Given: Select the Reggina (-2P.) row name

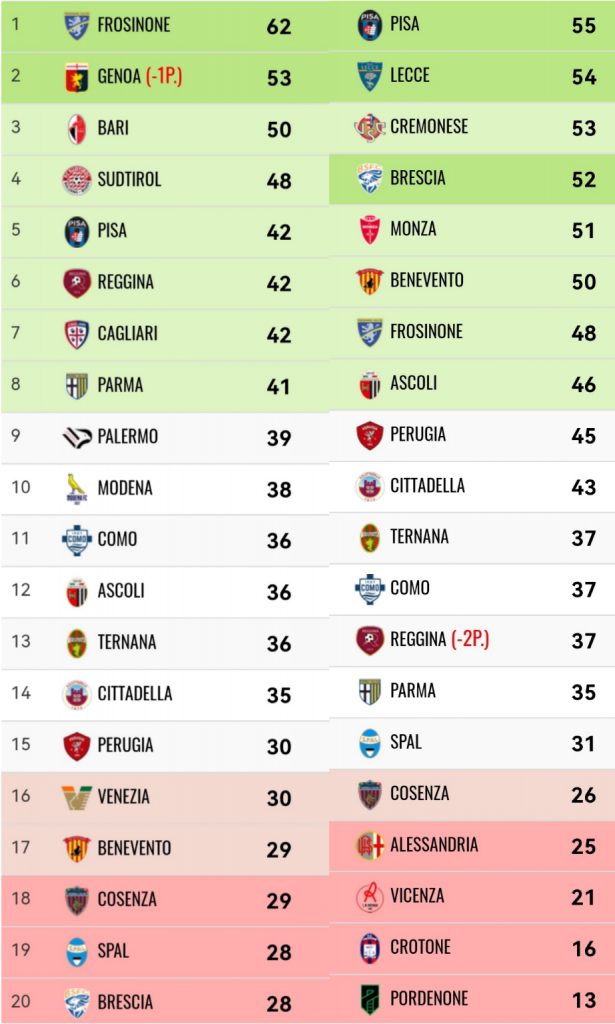Looking at the screenshot, I should [439, 639].
